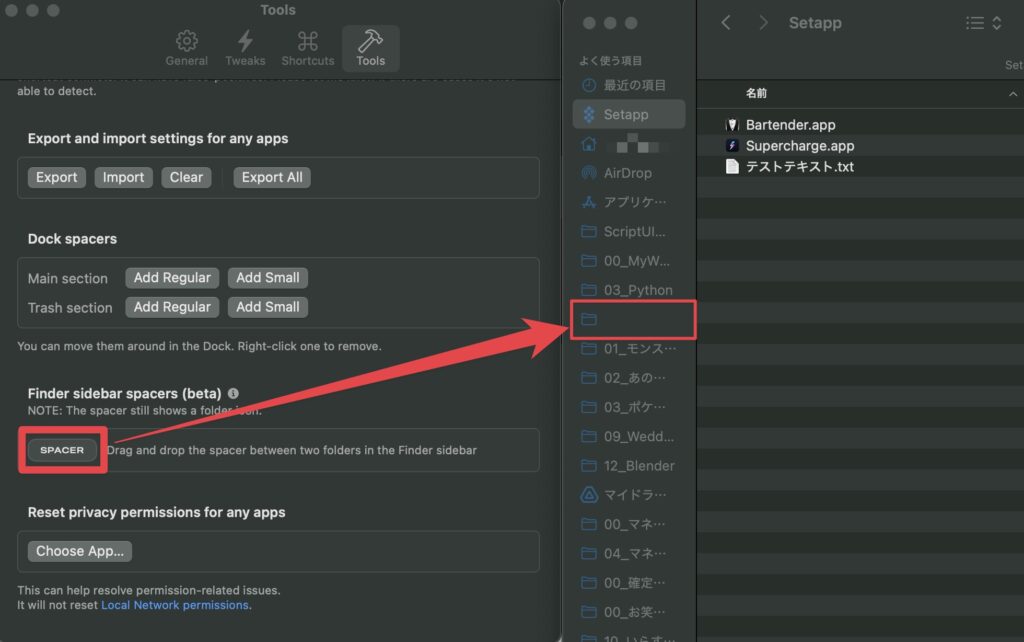Click the Export settings button

57,177
